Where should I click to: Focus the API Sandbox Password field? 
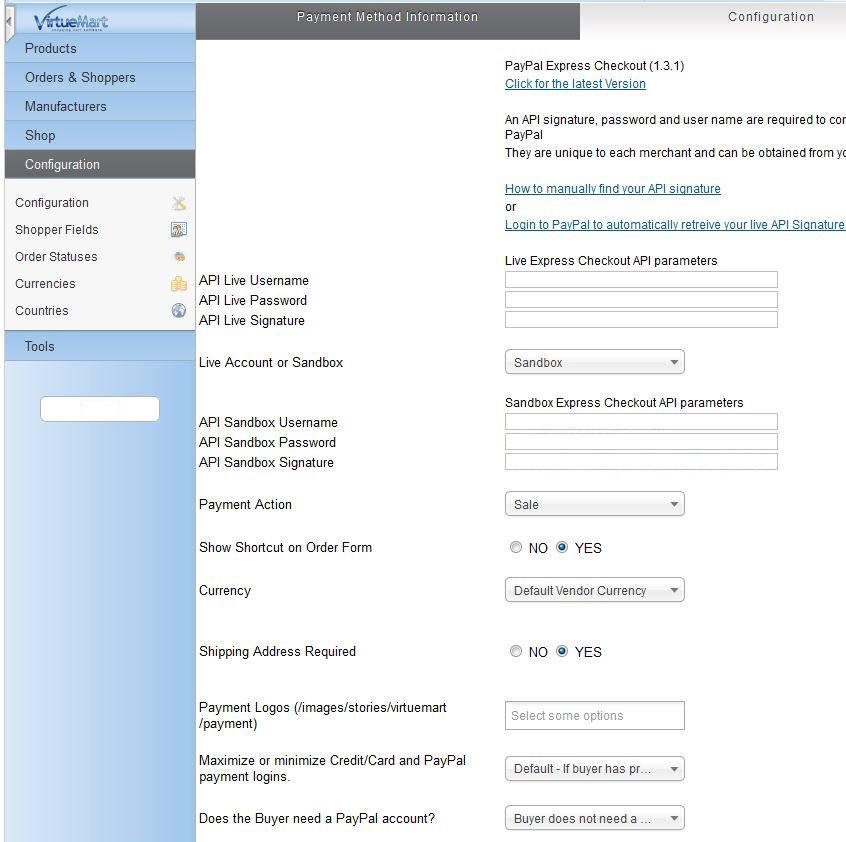coord(641,442)
